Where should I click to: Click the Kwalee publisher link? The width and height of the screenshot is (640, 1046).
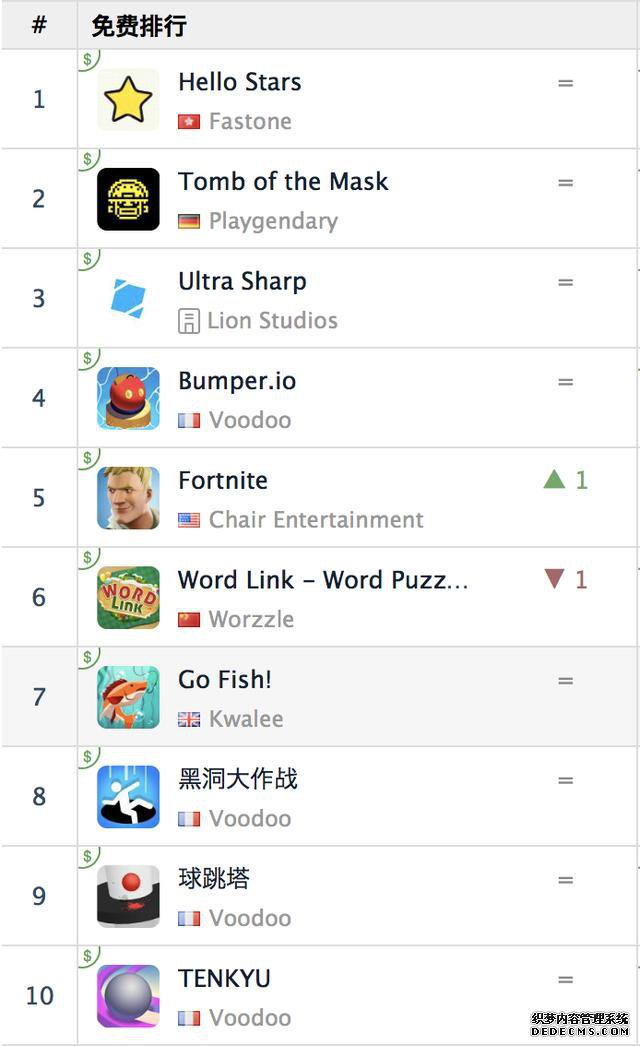pyautogui.click(x=246, y=719)
